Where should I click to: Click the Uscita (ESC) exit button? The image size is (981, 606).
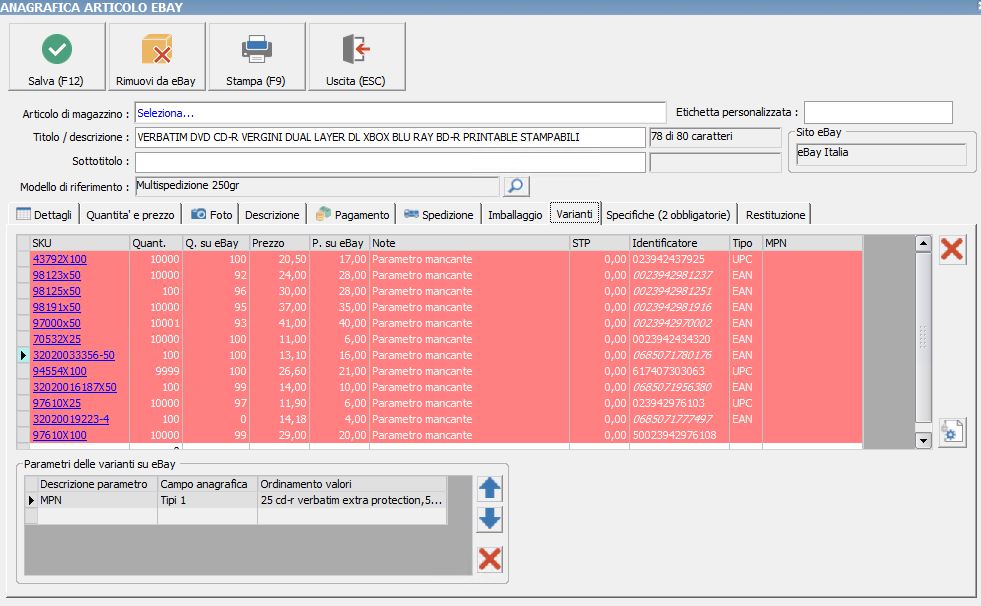(x=357, y=57)
